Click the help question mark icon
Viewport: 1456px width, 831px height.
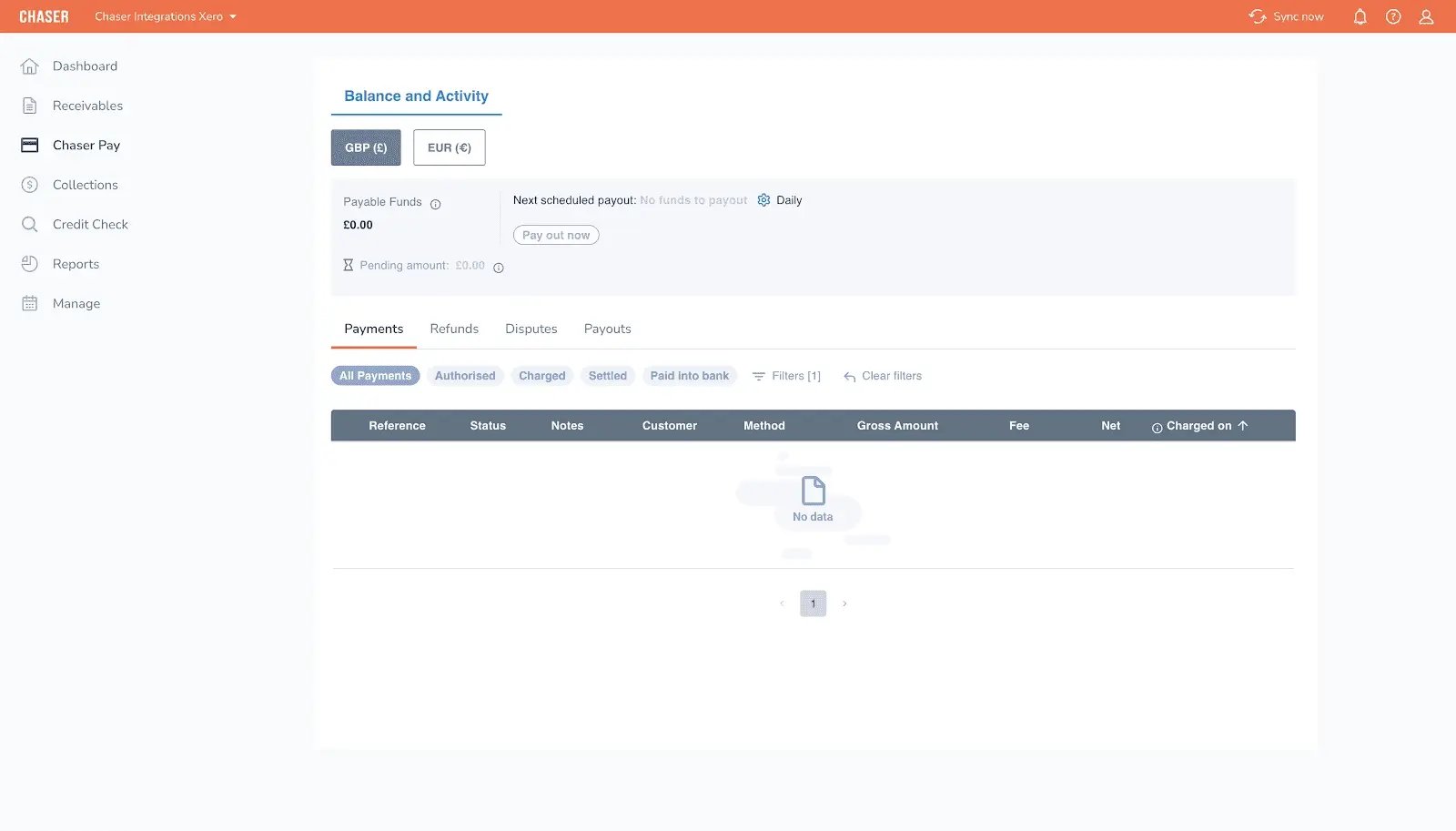point(1393,16)
